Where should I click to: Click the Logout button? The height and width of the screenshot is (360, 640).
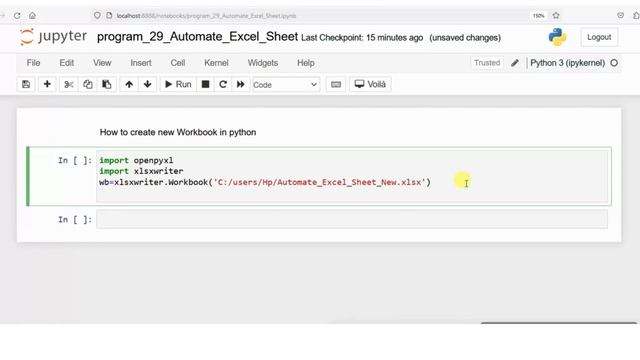(599, 37)
